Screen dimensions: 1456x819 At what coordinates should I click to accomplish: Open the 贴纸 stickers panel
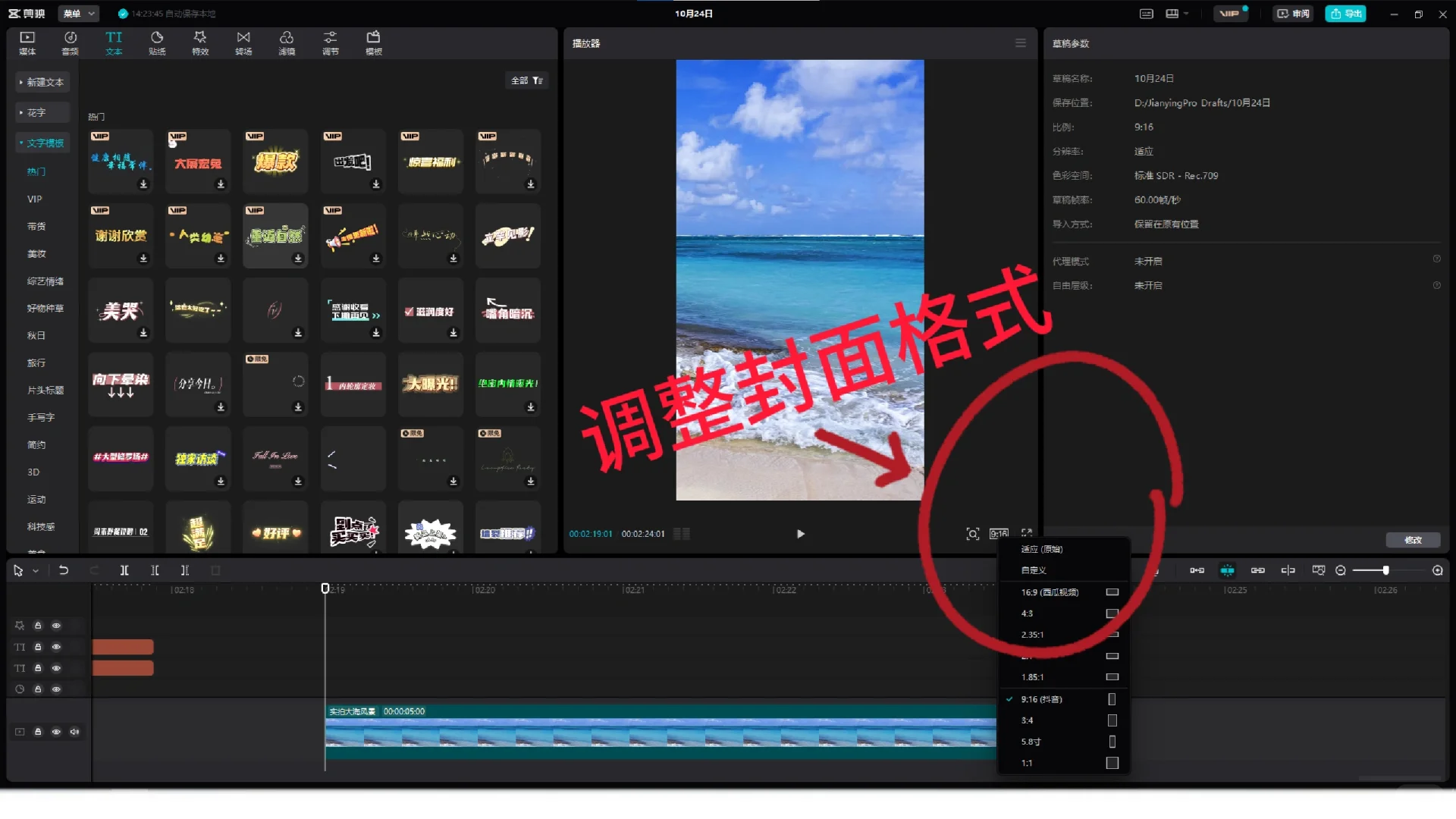(x=157, y=42)
